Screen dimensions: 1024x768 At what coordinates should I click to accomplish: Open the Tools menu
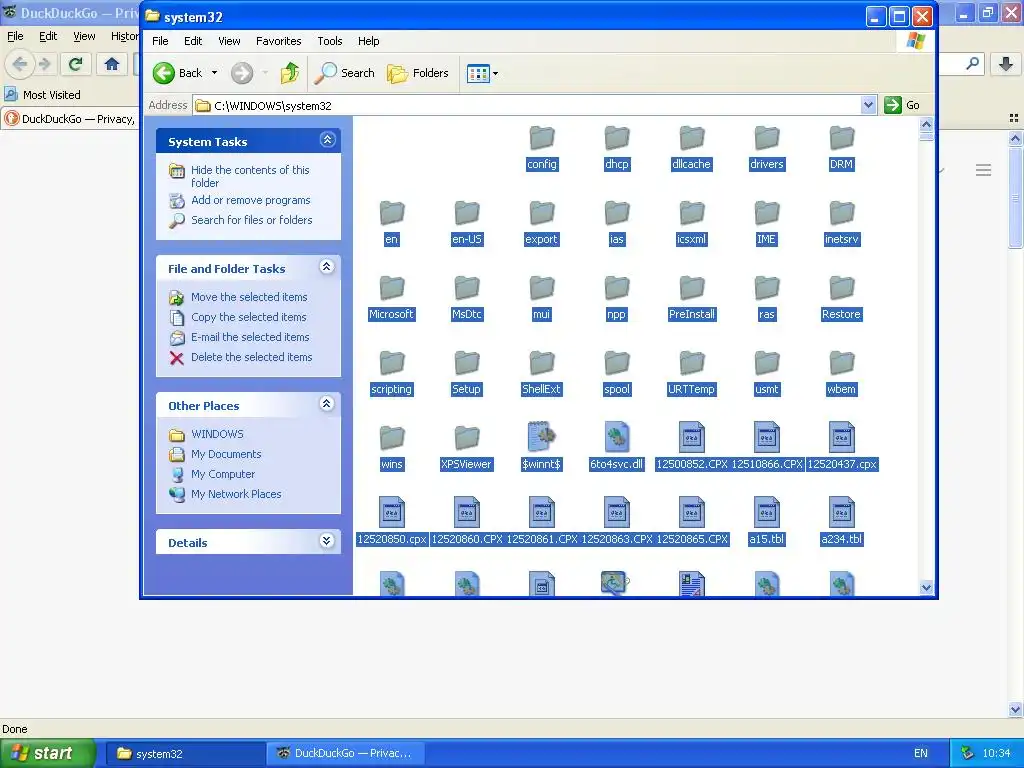point(330,41)
